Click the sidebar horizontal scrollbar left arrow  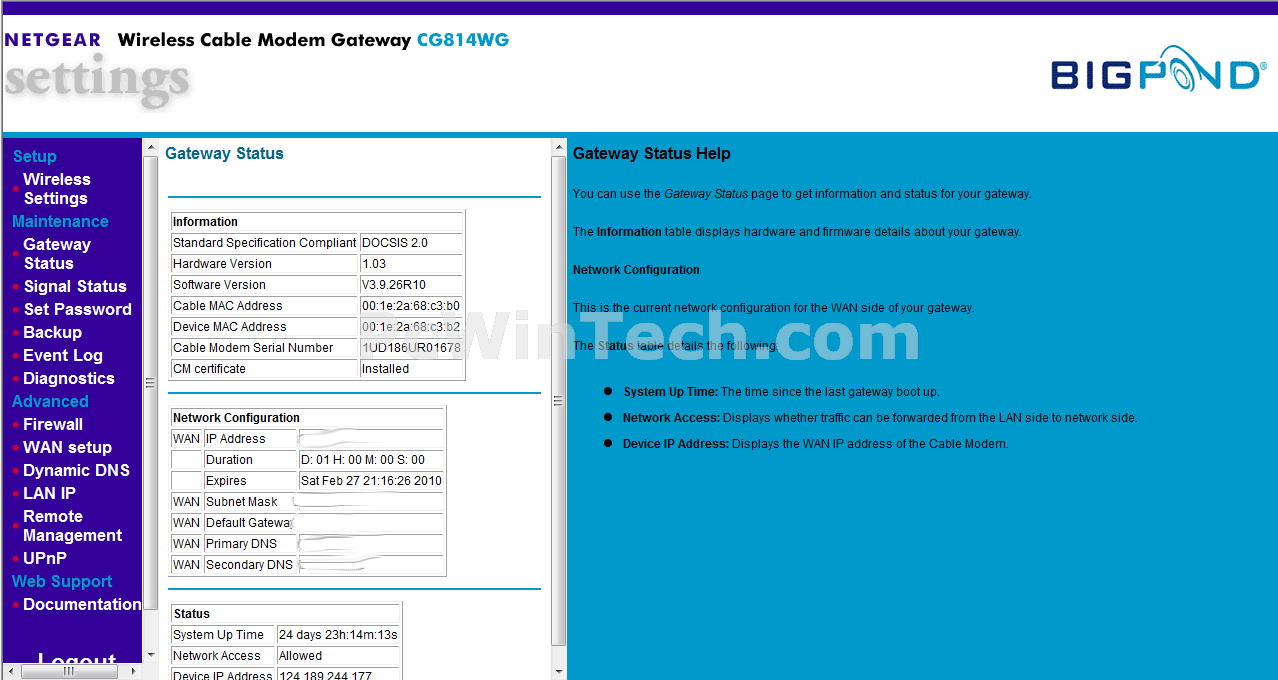pyautogui.click(x=12, y=672)
